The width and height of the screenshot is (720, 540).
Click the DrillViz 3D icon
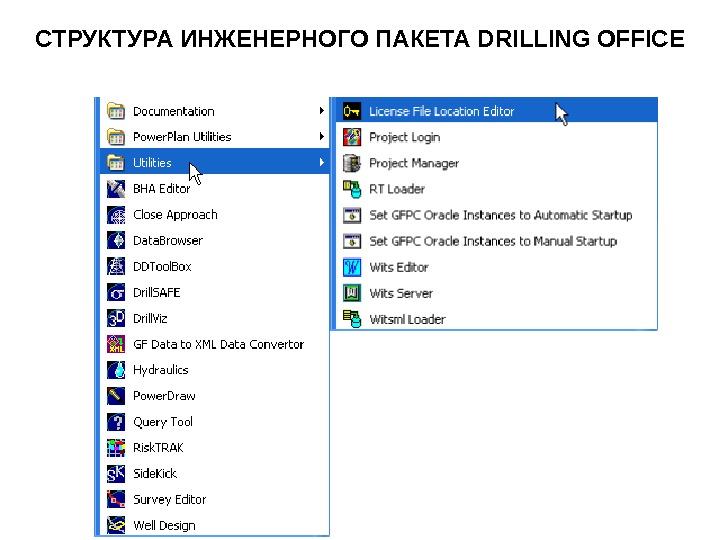(x=116, y=318)
